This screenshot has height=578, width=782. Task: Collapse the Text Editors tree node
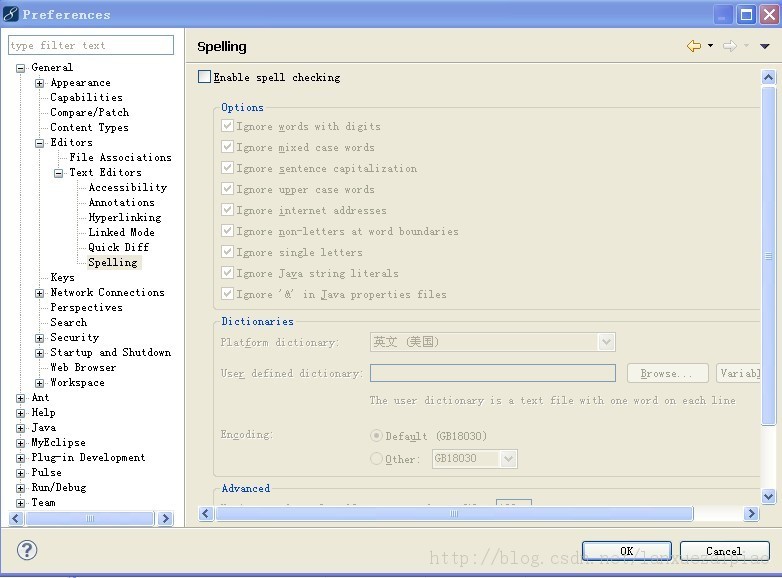point(58,173)
